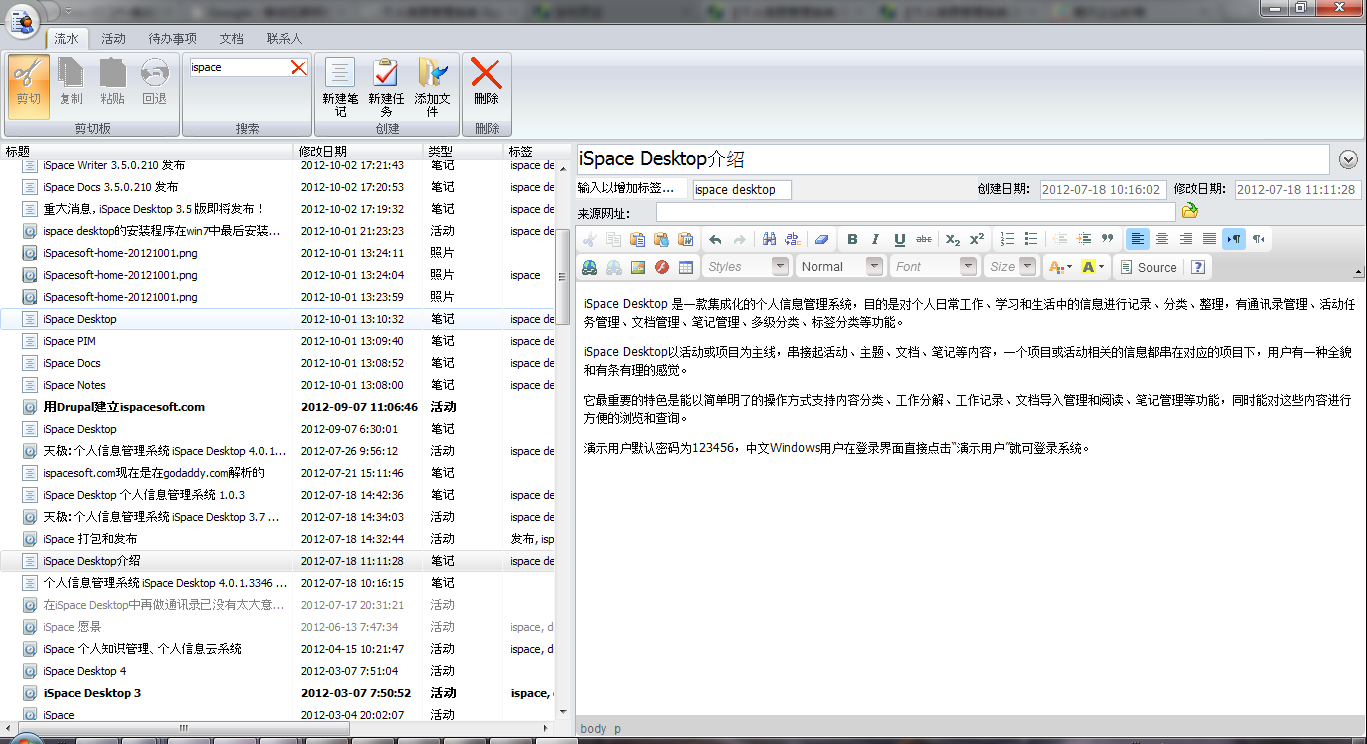Click the application menu orb button
The height and width of the screenshot is (744, 1367).
[22, 21]
